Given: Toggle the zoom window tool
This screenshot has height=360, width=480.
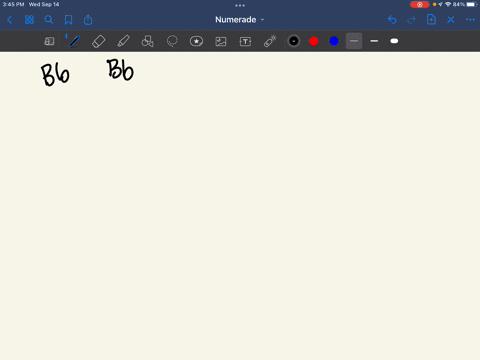Looking at the screenshot, I should (x=49, y=41).
